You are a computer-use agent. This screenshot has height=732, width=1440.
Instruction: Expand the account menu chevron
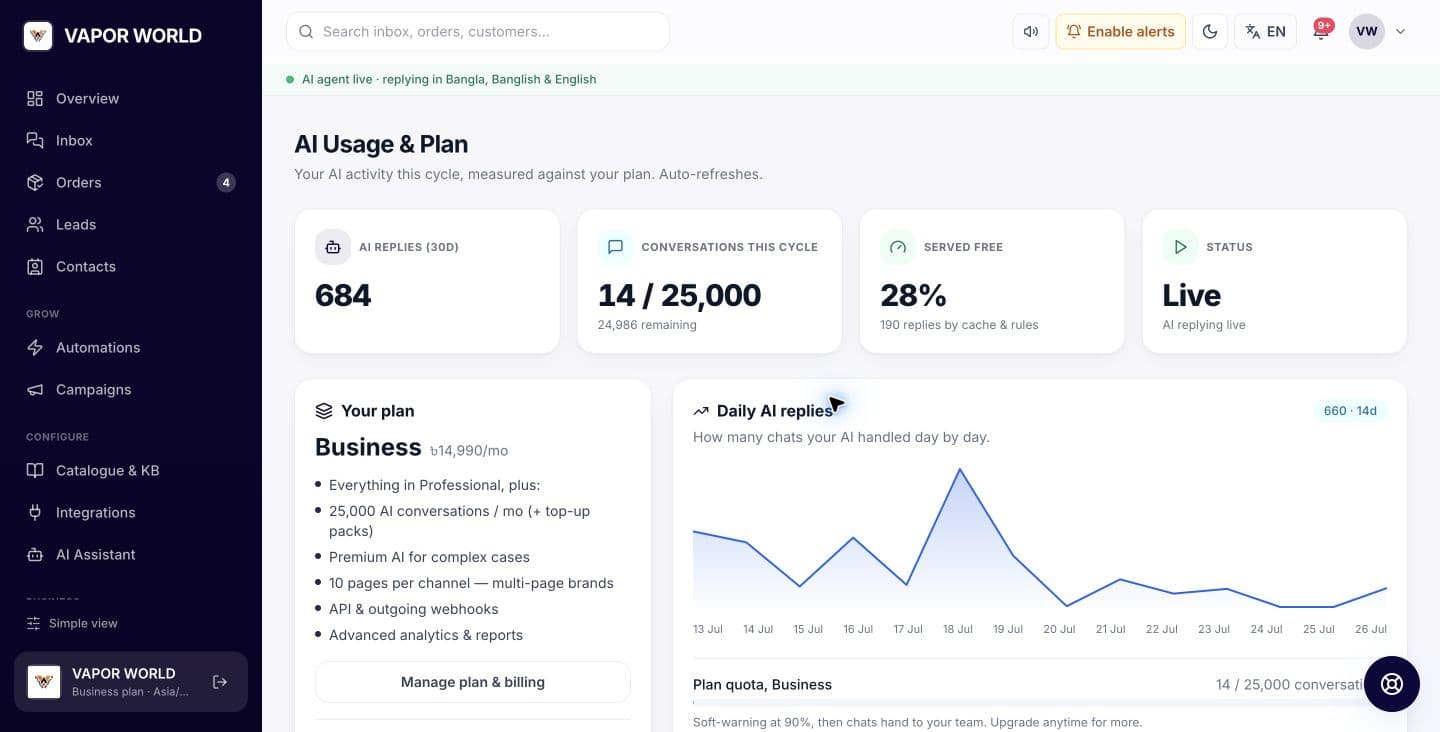1400,31
